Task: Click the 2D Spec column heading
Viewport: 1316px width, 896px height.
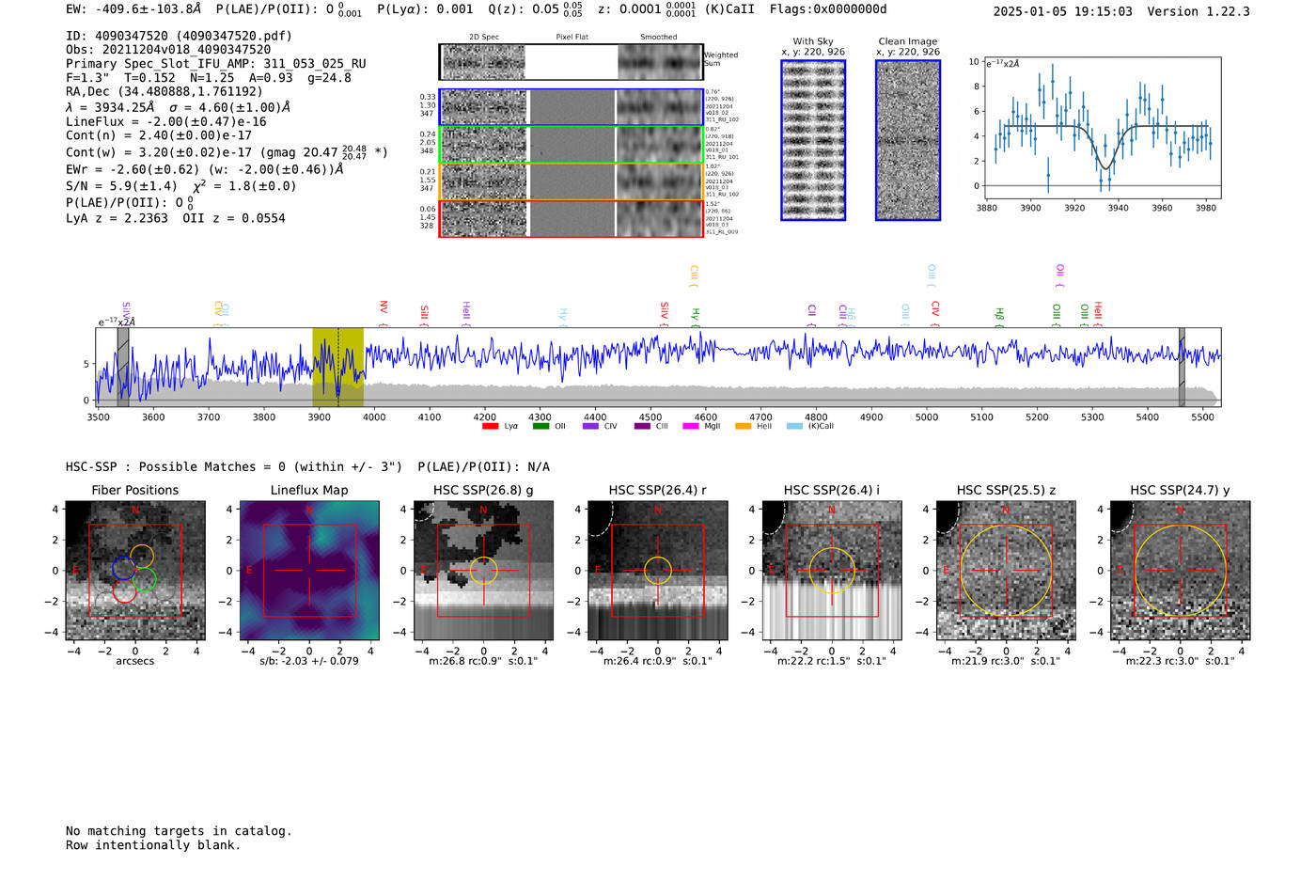Action: 484,38
